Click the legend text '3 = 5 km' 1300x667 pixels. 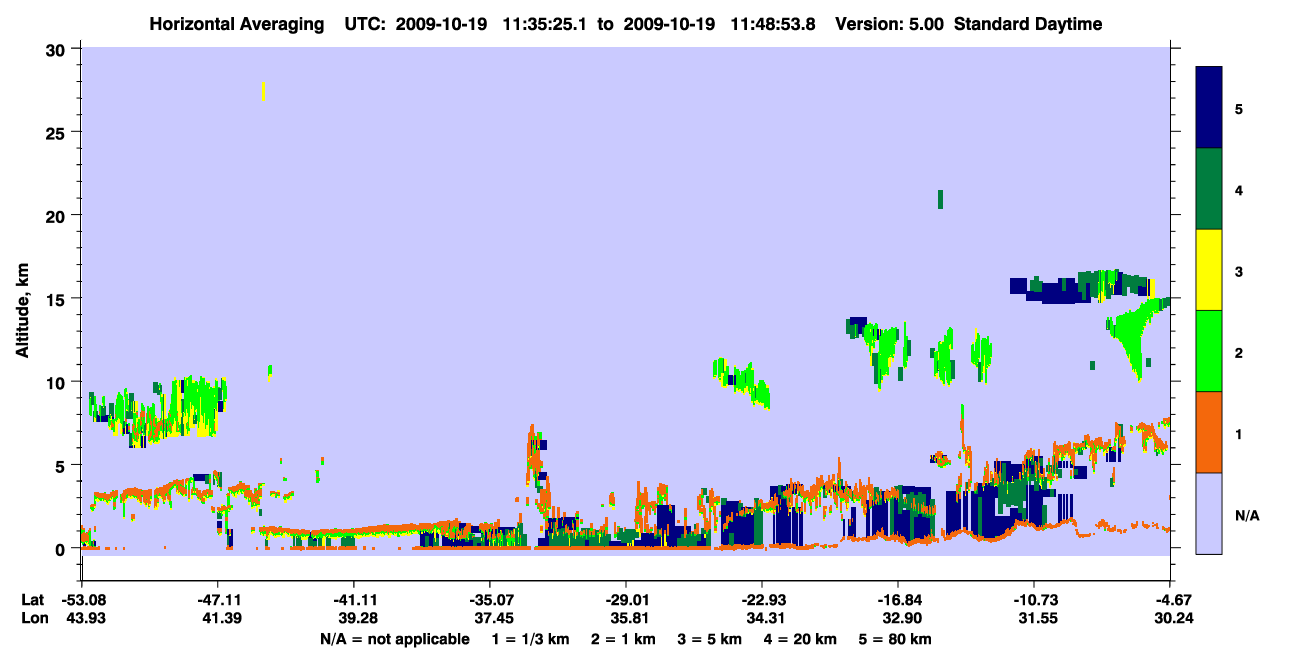click(x=709, y=639)
